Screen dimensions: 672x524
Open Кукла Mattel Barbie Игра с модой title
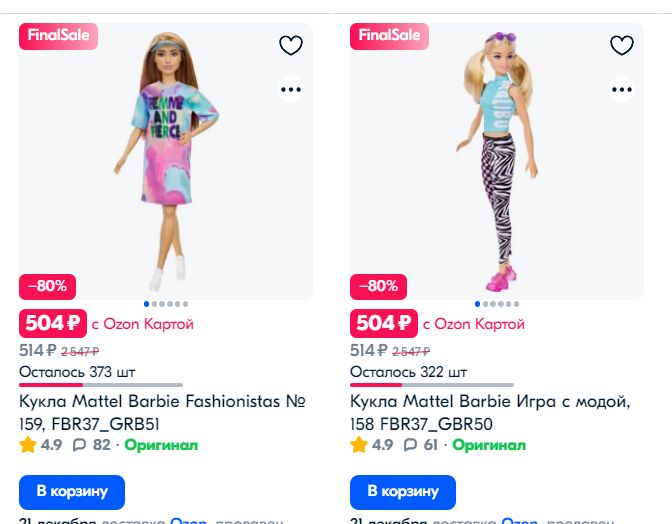pyautogui.click(x=490, y=412)
